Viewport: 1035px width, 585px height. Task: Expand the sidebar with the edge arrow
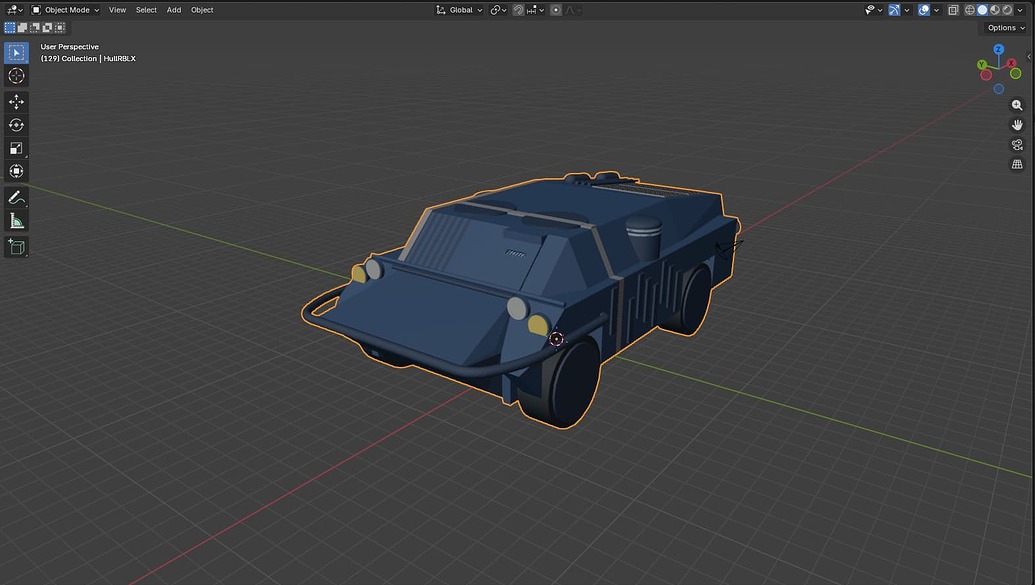[1030, 57]
